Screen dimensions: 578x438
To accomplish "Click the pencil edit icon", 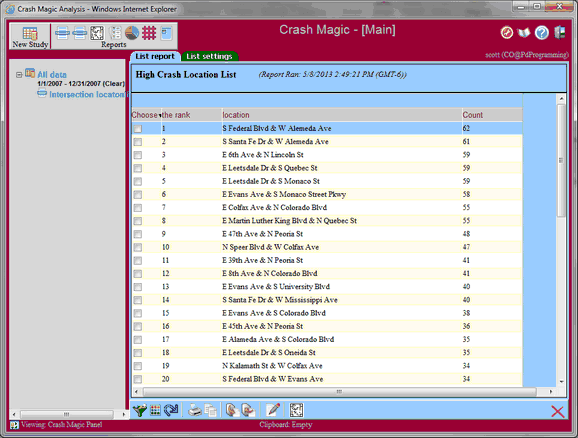I will pos(273,410).
